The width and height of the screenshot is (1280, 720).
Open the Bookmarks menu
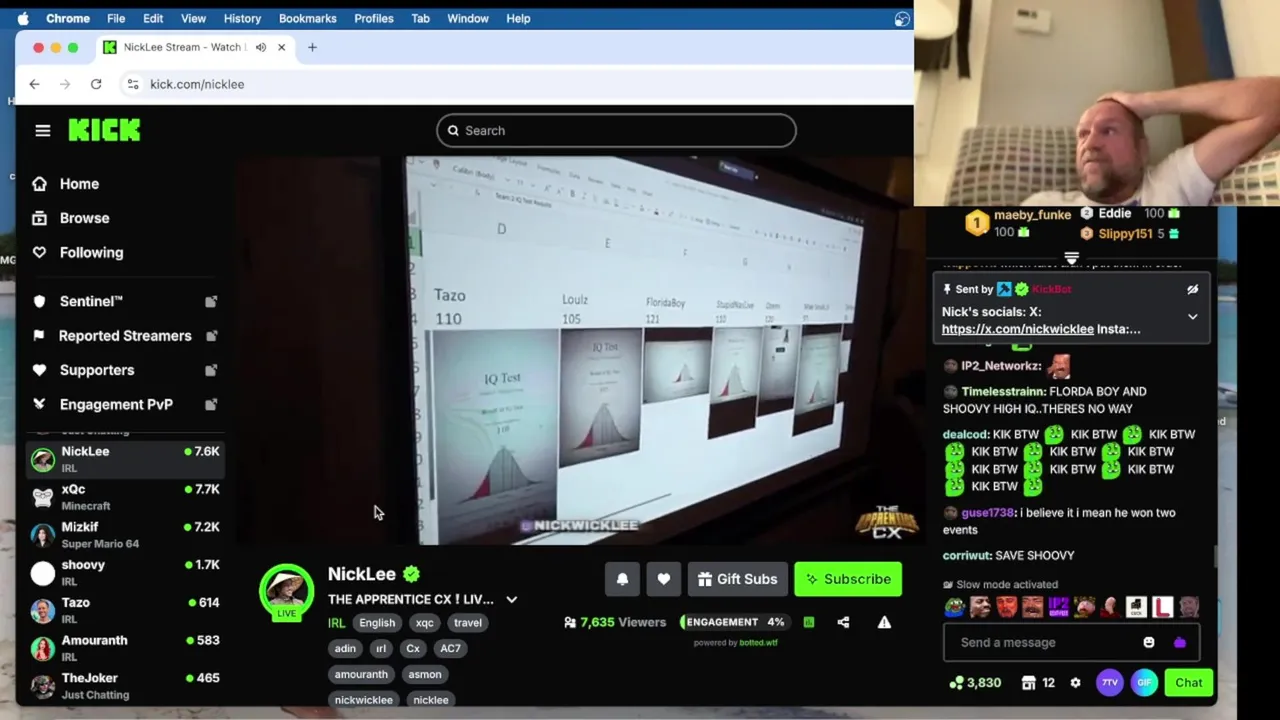click(x=308, y=18)
